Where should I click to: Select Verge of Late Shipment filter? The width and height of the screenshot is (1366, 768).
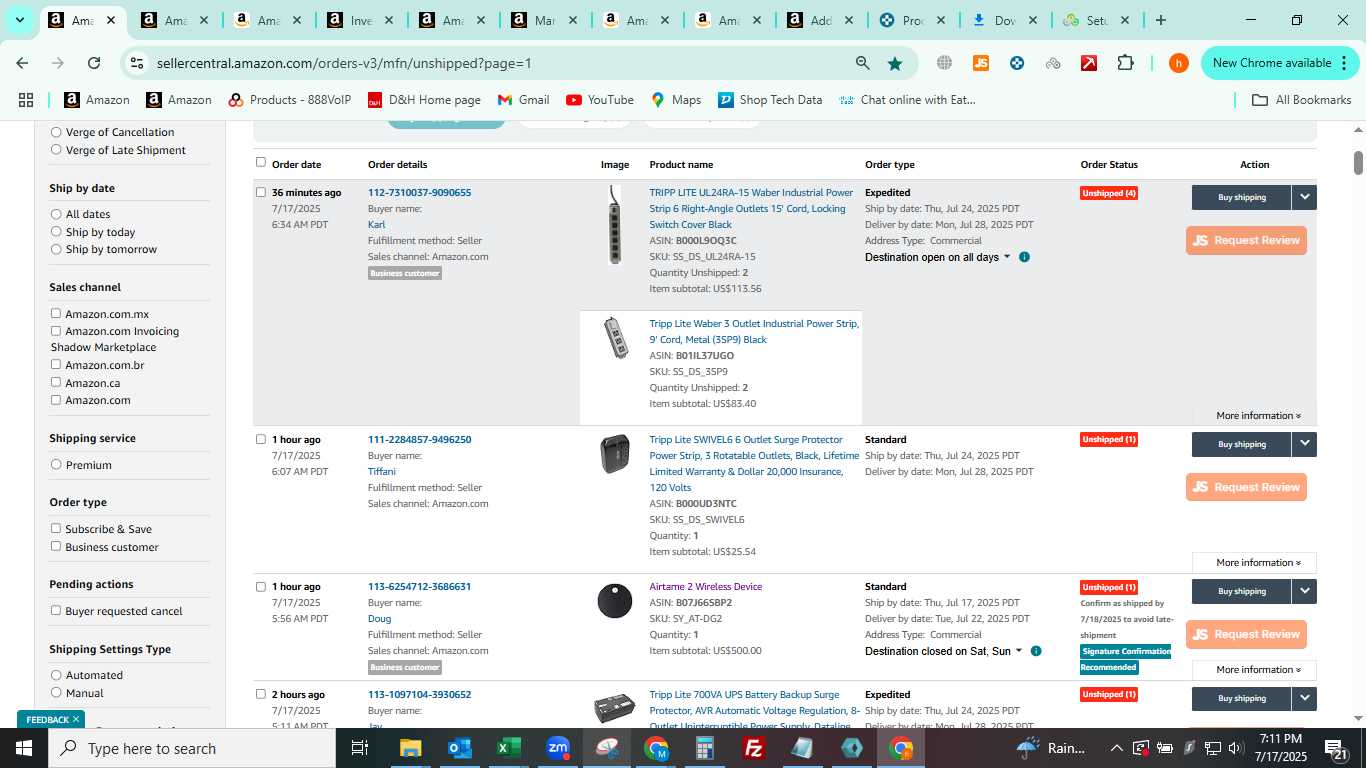(56, 150)
